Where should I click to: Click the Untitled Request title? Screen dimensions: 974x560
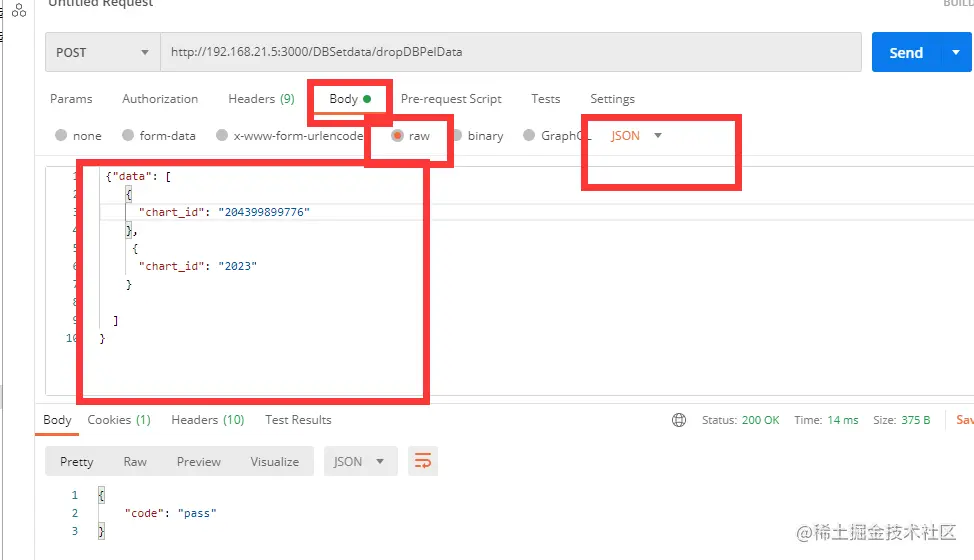101,3
